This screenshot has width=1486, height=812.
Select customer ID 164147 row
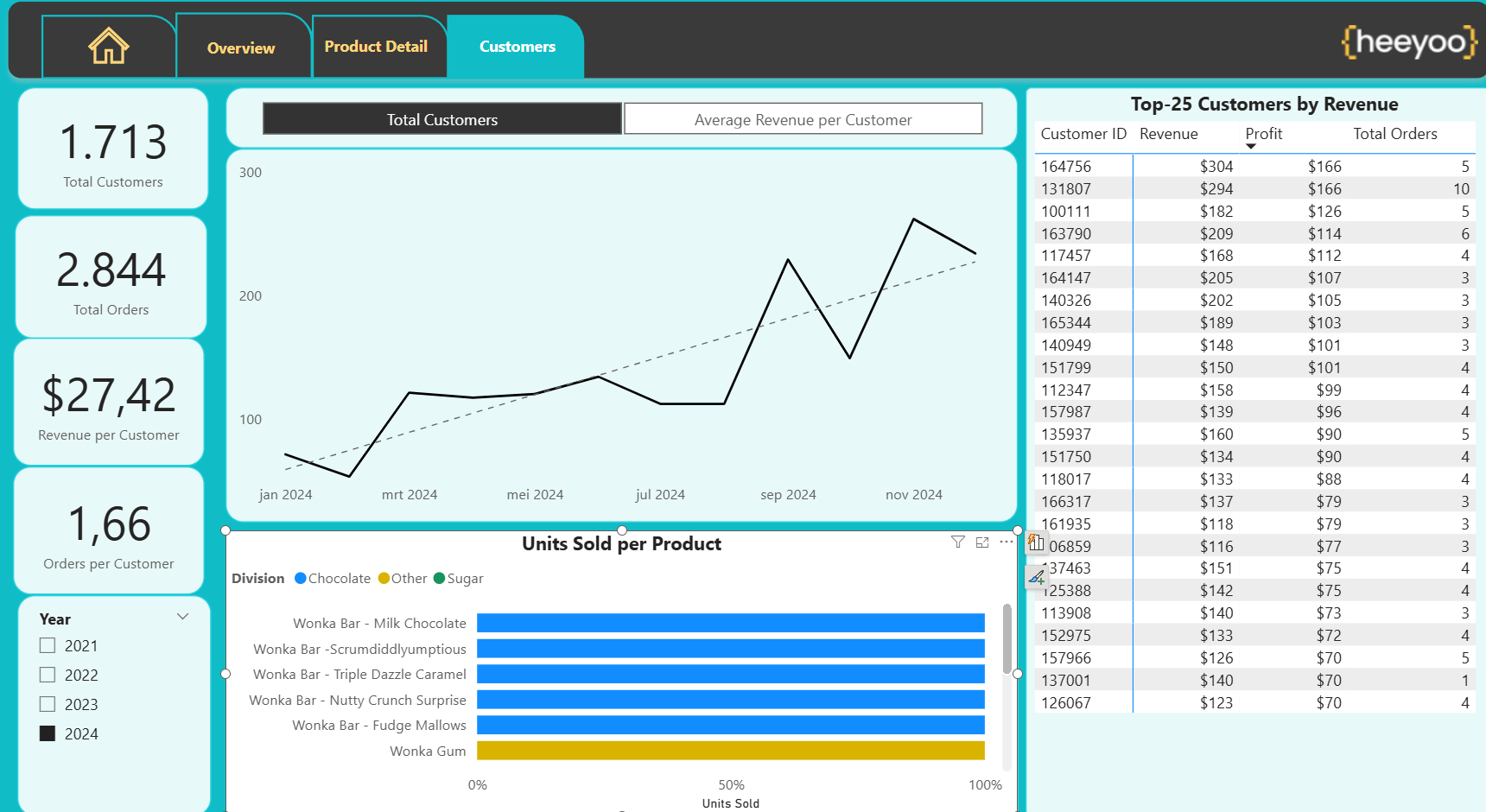coord(1255,277)
